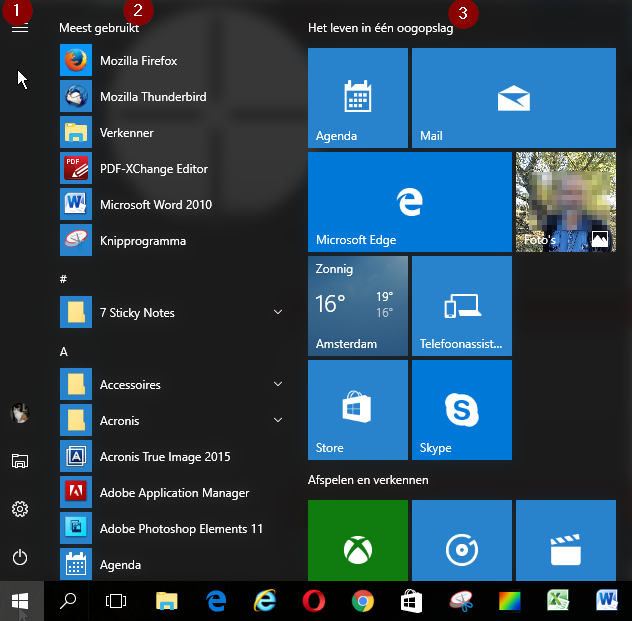Screen dimensions: 632x621
Task: Open File Explorer from the left rail
Action: point(20,461)
